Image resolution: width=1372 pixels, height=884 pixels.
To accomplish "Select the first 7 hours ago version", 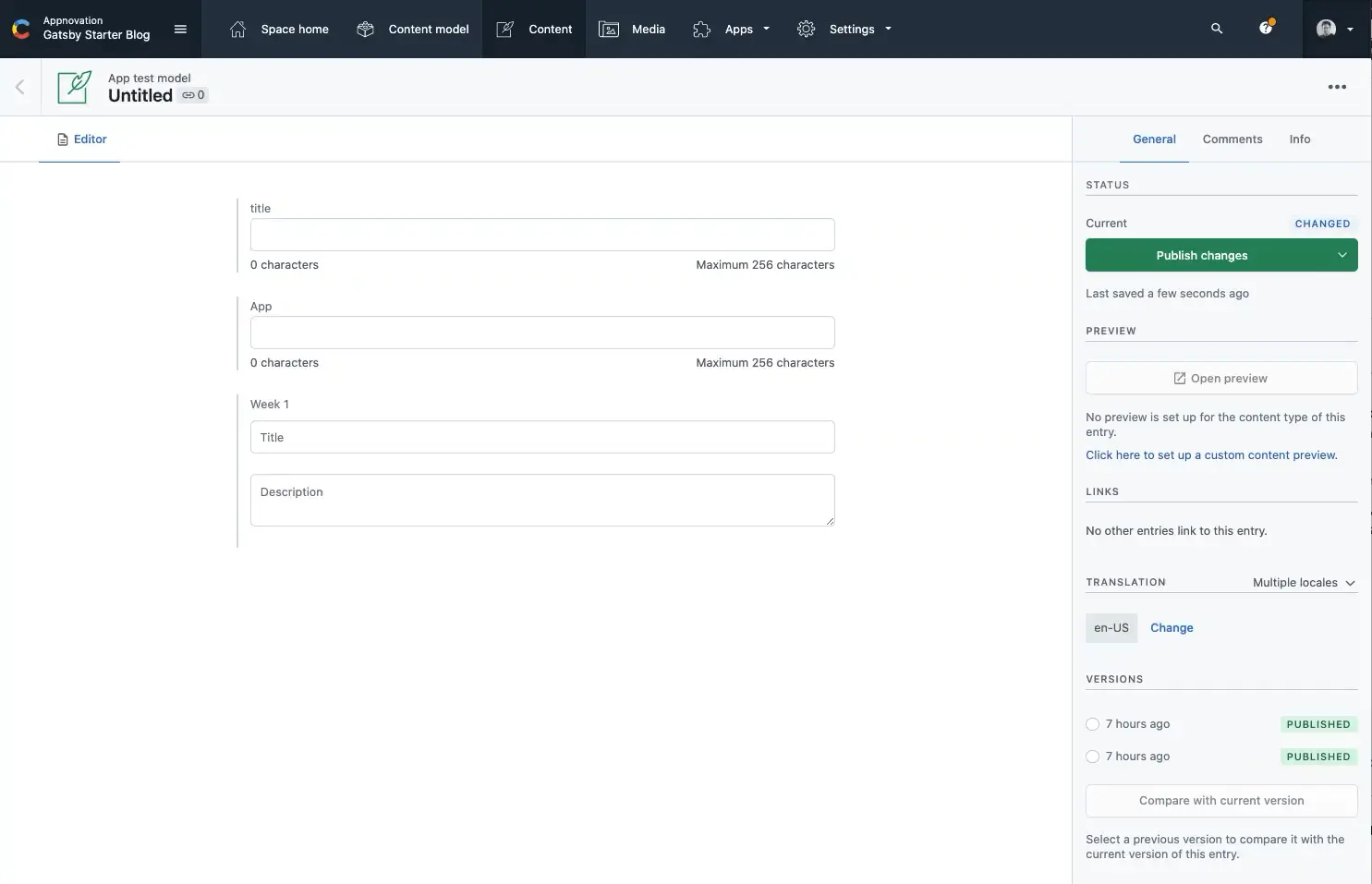I will click(x=1093, y=724).
